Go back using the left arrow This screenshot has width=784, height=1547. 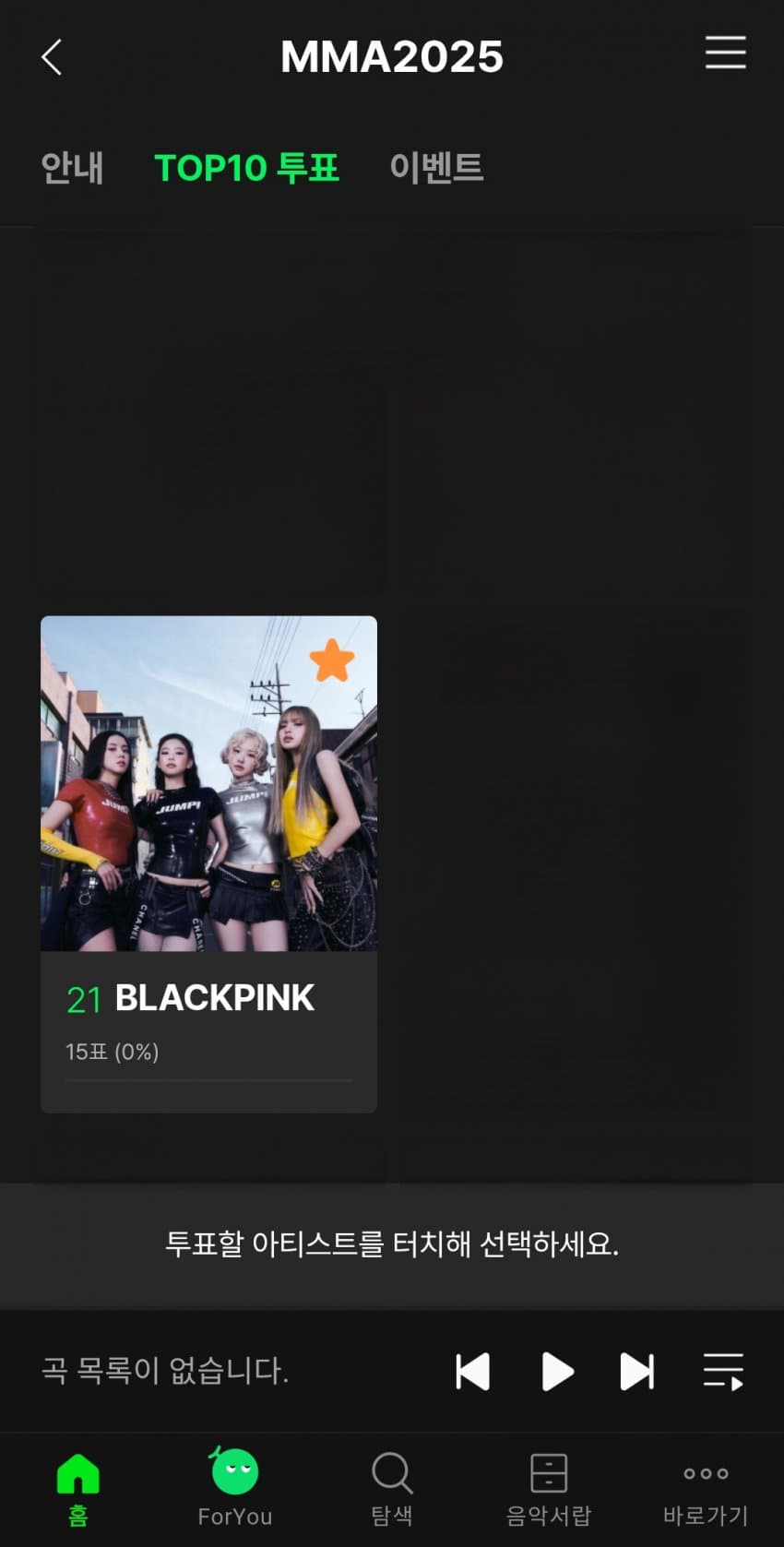(x=52, y=57)
